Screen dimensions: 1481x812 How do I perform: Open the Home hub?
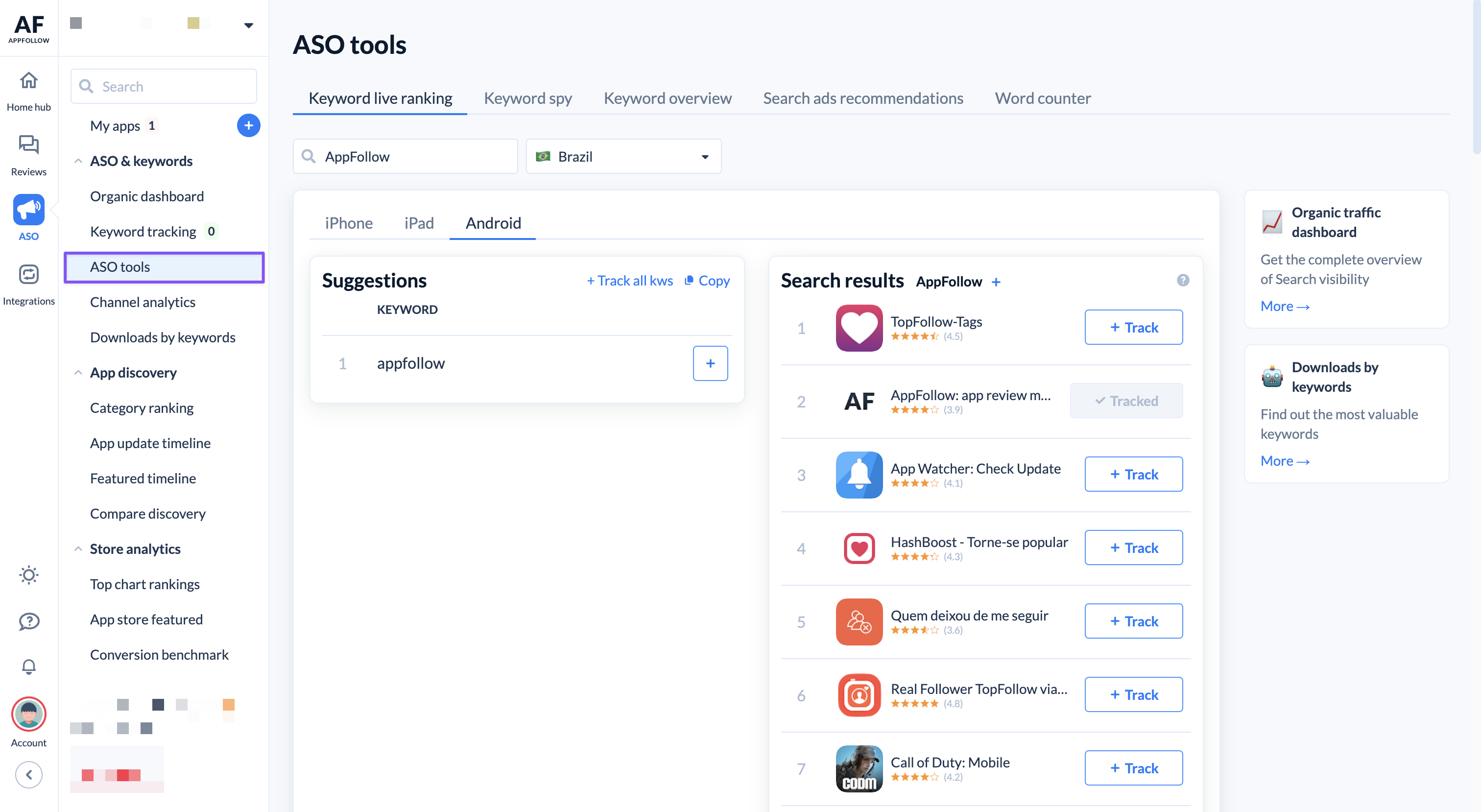pos(28,89)
